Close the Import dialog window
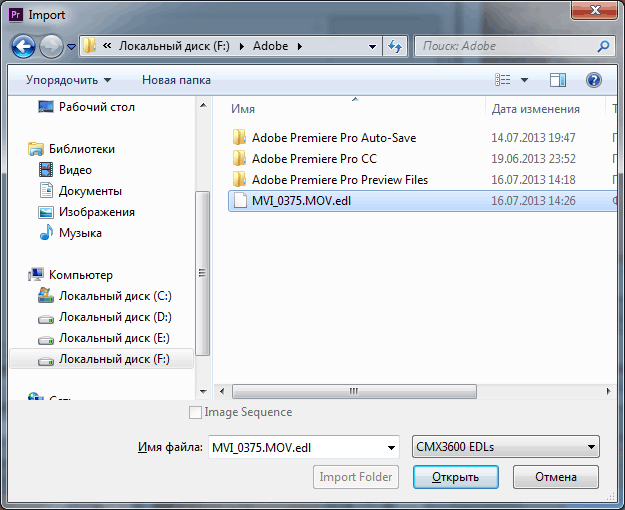This screenshot has width=625, height=510. coord(594,10)
